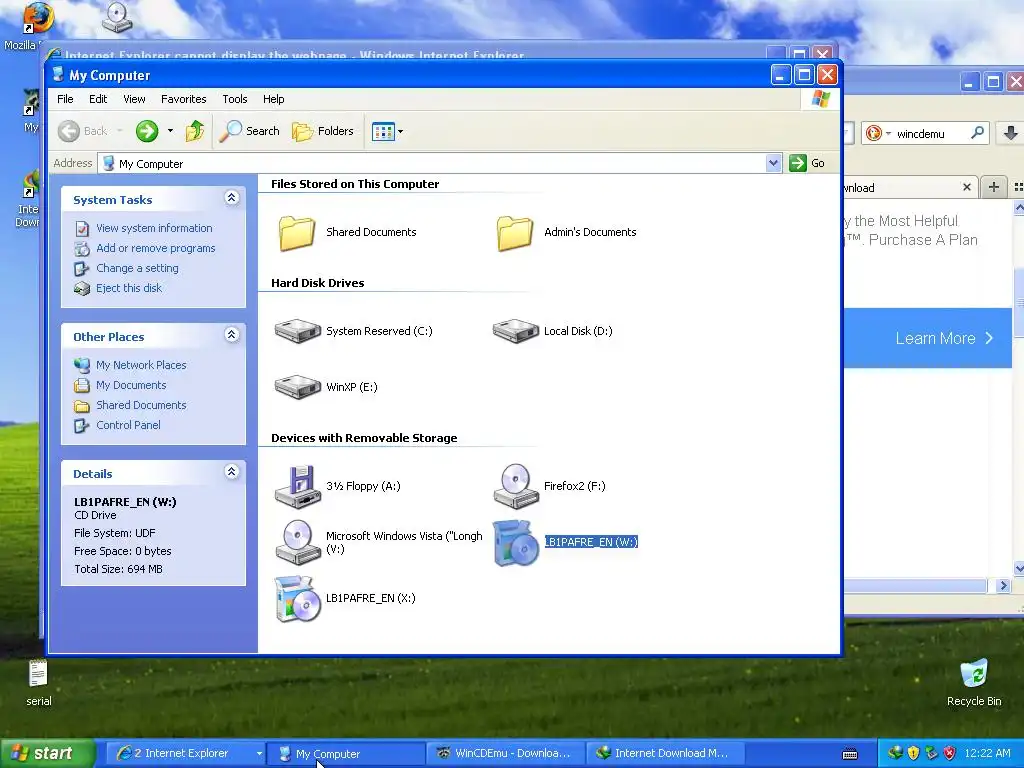Collapse the Other Places panel
The image size is (1024, 768).
coord(231,335)
